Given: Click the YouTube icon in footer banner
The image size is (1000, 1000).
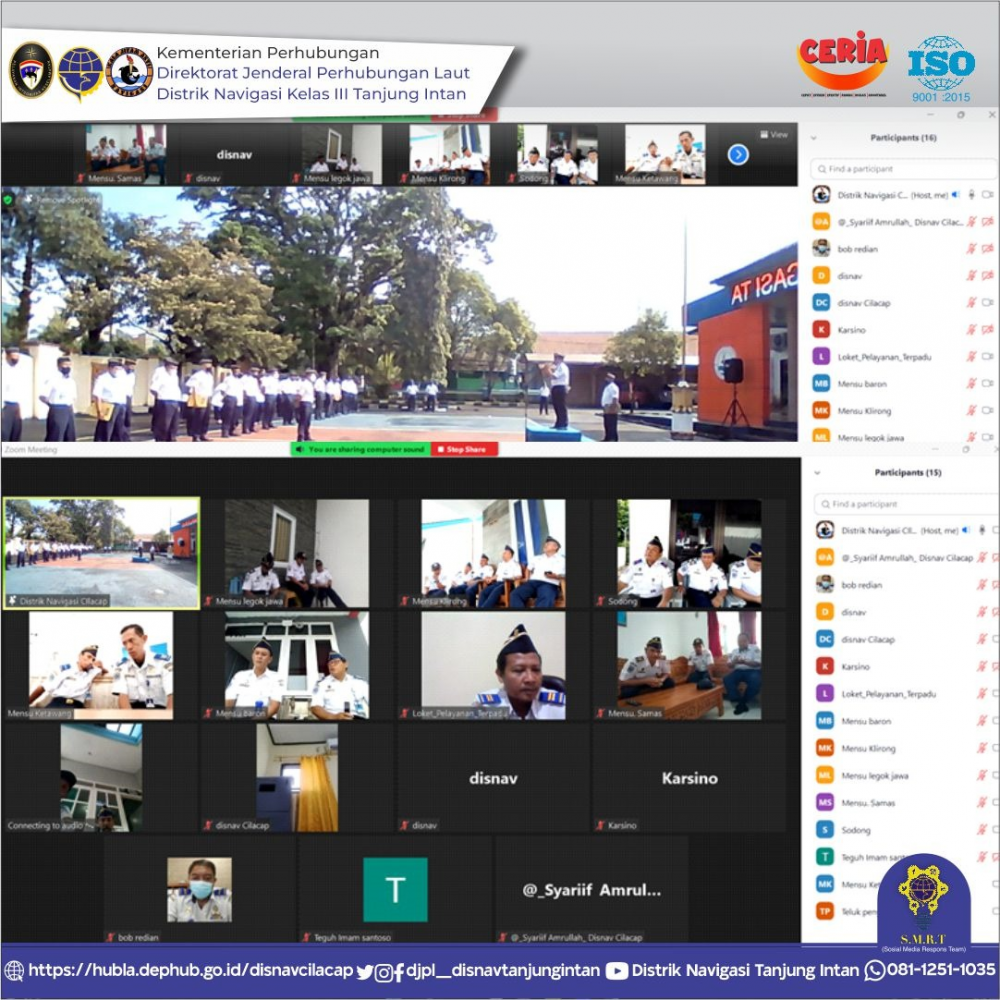Looking at the screenshot, I should click(x=616, y=971).
